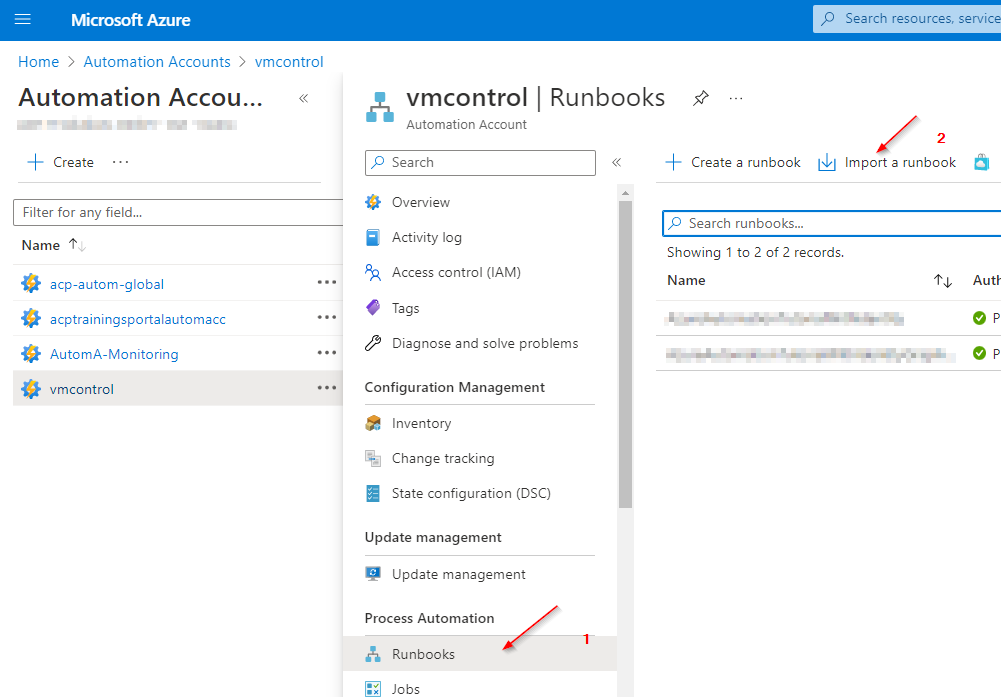The width and height of the screenshot is (1001, 697).
Task: Open context menu for AutomA-Monitoring
Action: pos(327,352)
